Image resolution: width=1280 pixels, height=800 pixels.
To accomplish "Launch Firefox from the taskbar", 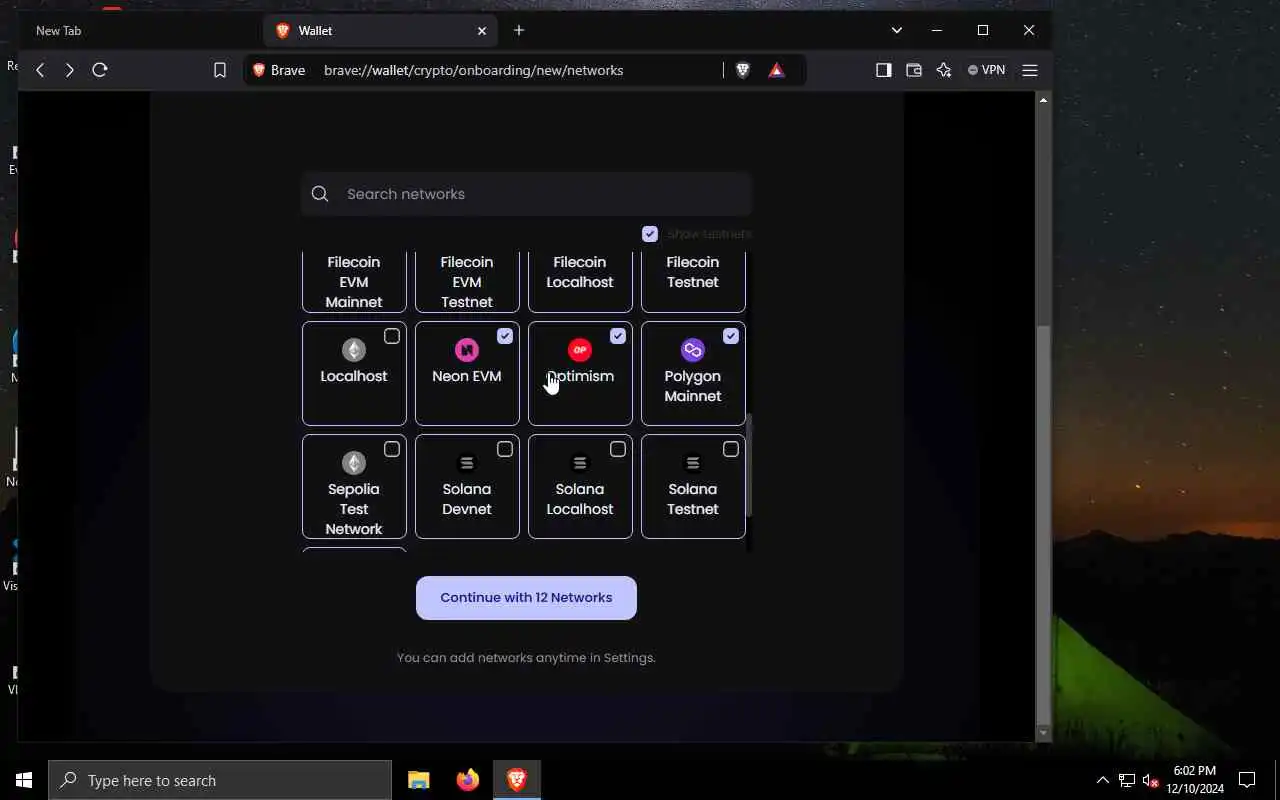I will pos(468,780).
